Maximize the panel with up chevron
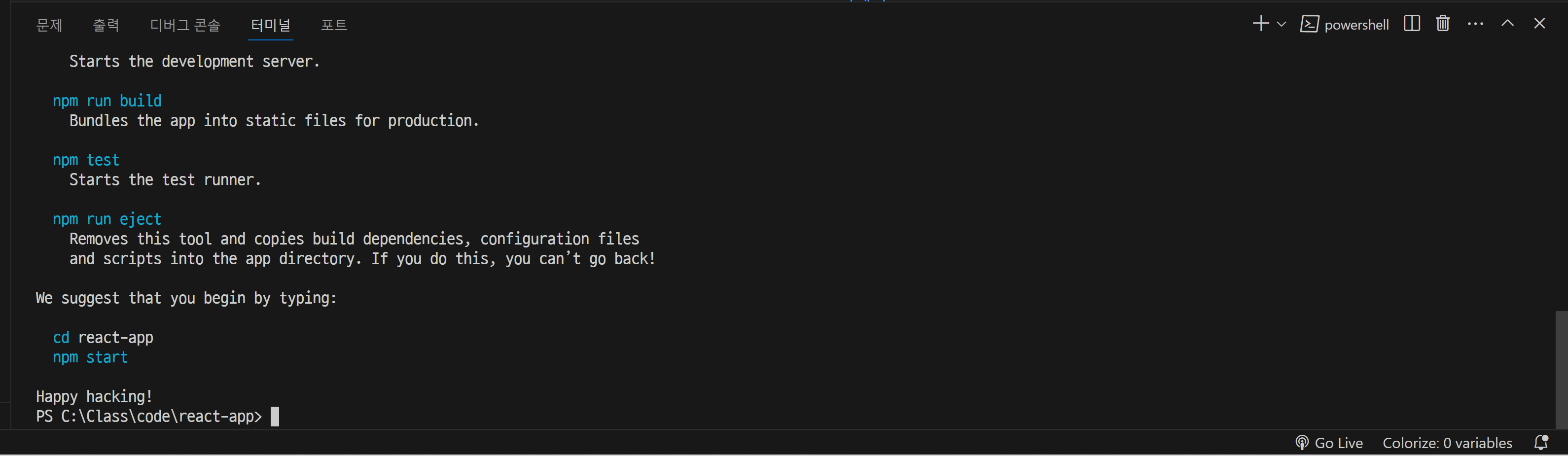The width and height of the screenshot is (1568, 456). 1508,23
